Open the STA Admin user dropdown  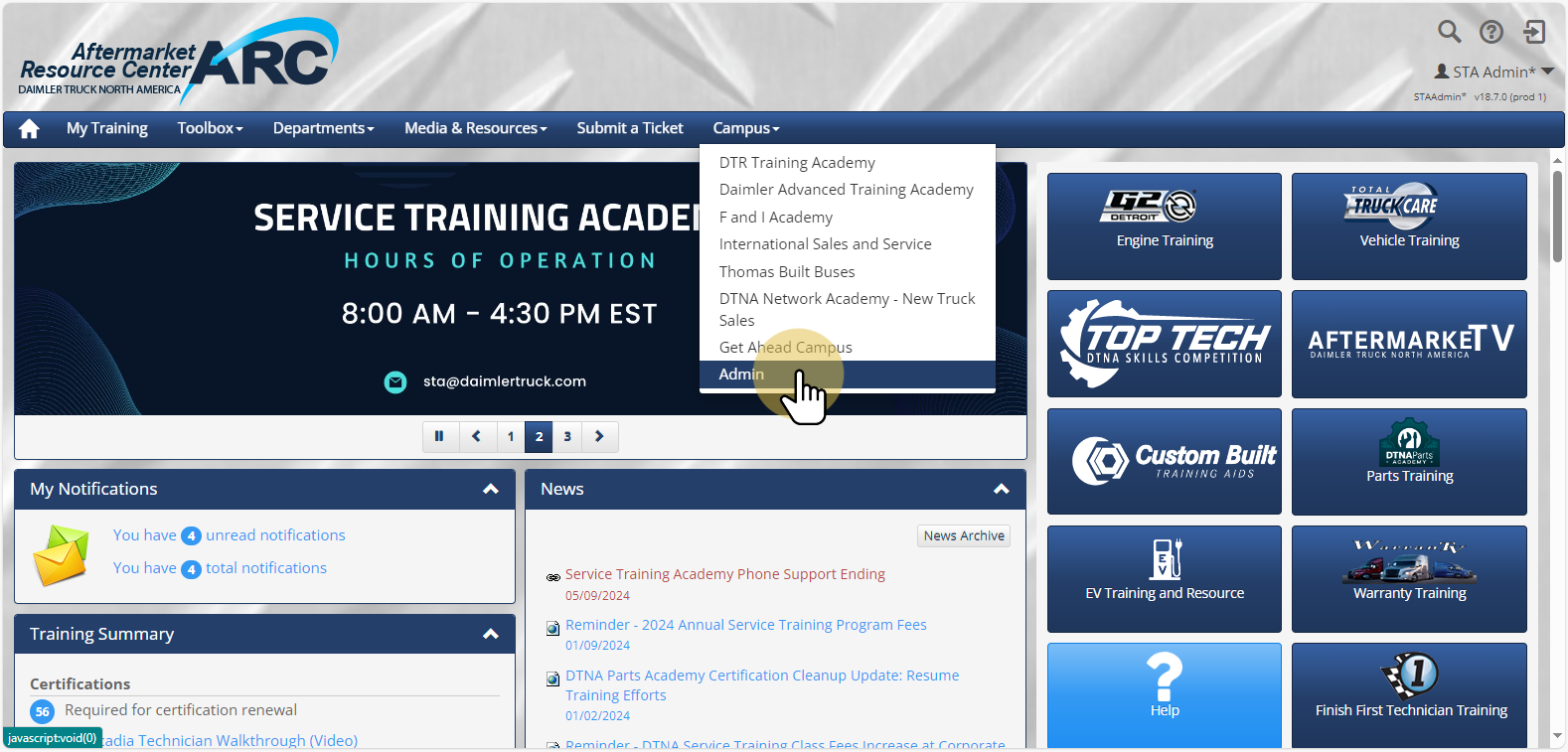(x=1494, y=72)
